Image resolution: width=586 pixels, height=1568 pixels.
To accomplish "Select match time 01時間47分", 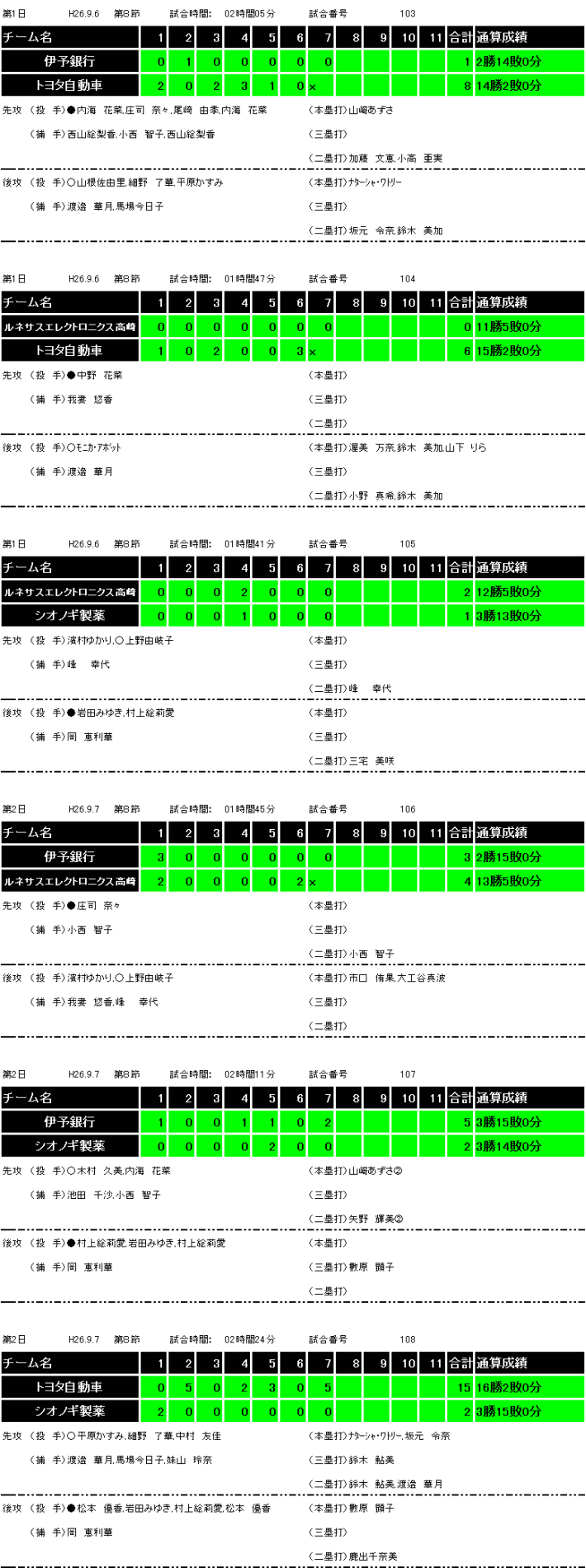I will [x=250, y=279].
